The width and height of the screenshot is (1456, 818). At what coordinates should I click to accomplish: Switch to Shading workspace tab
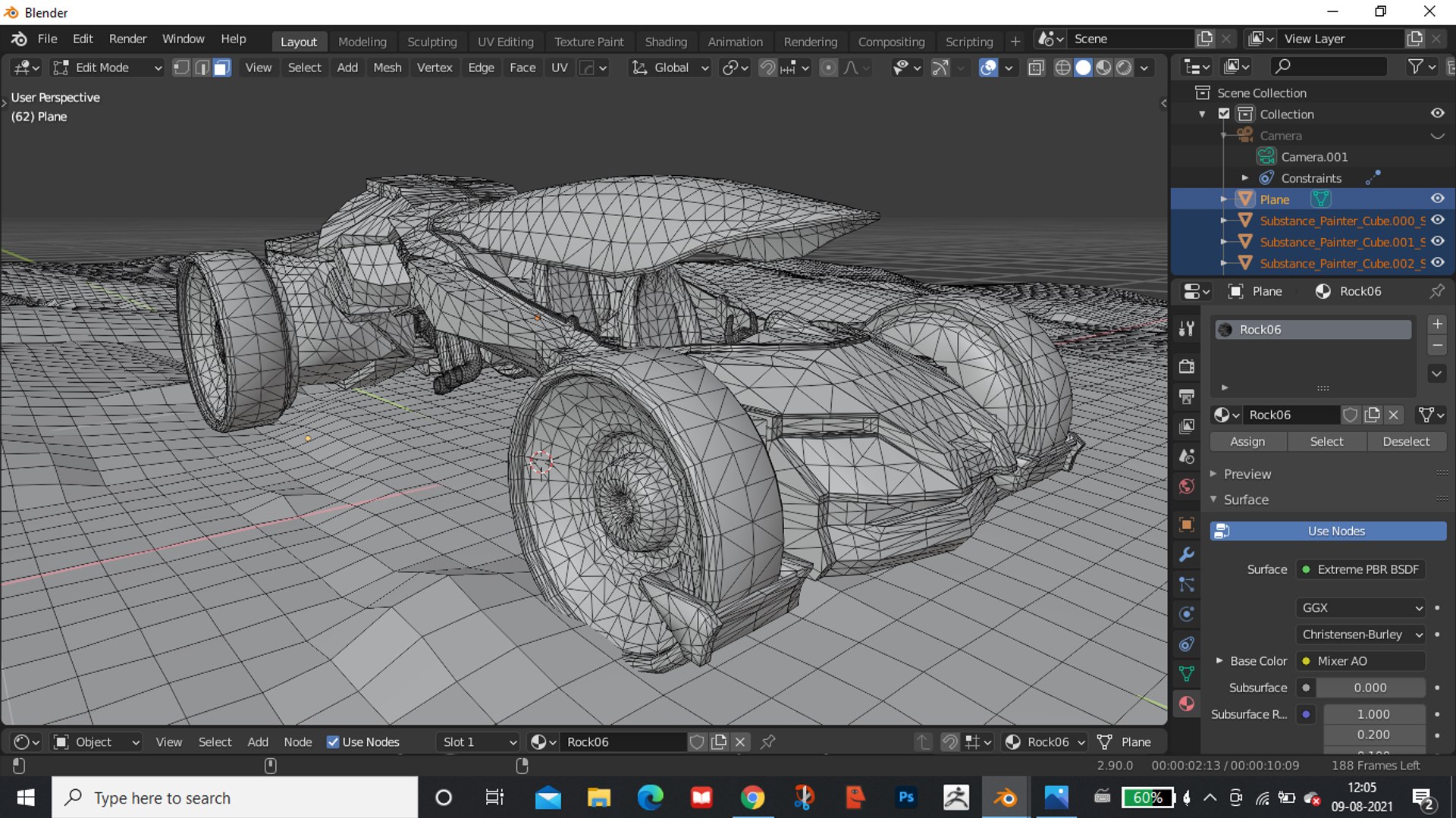(666, 42)
